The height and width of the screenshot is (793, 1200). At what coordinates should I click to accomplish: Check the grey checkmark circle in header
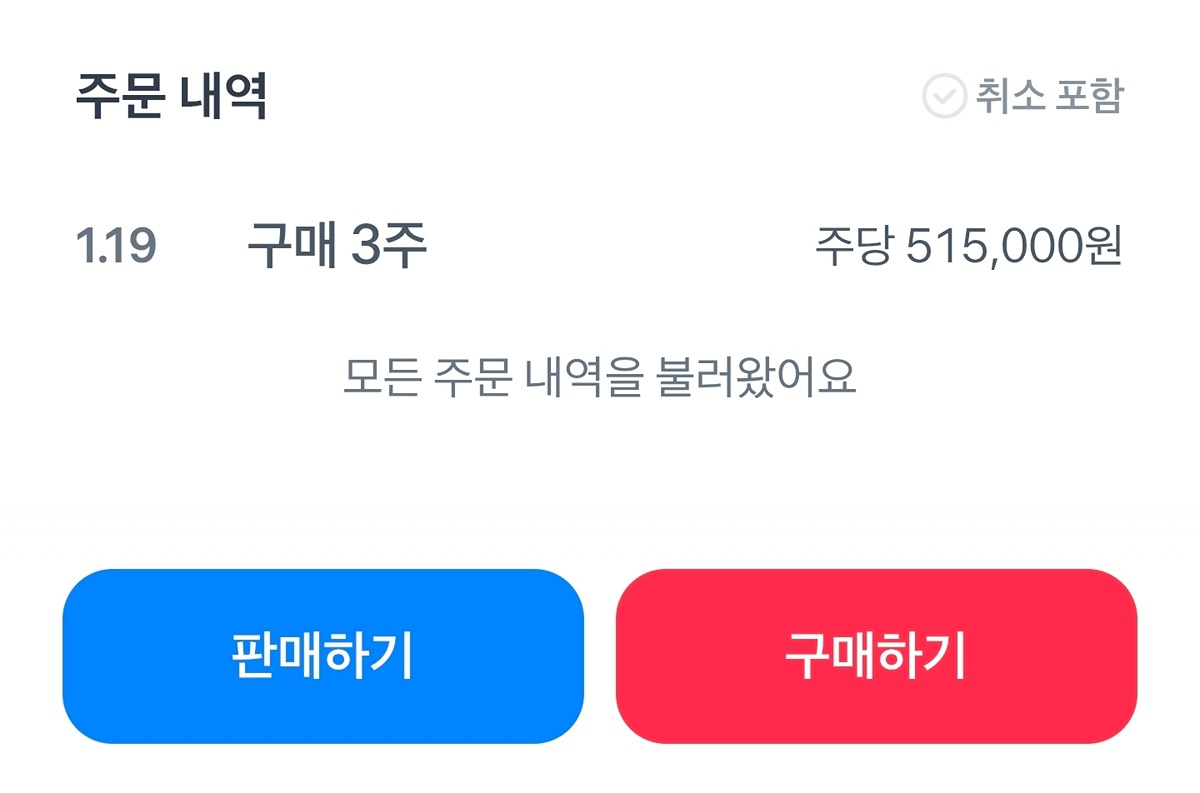[x=943, y=97]
